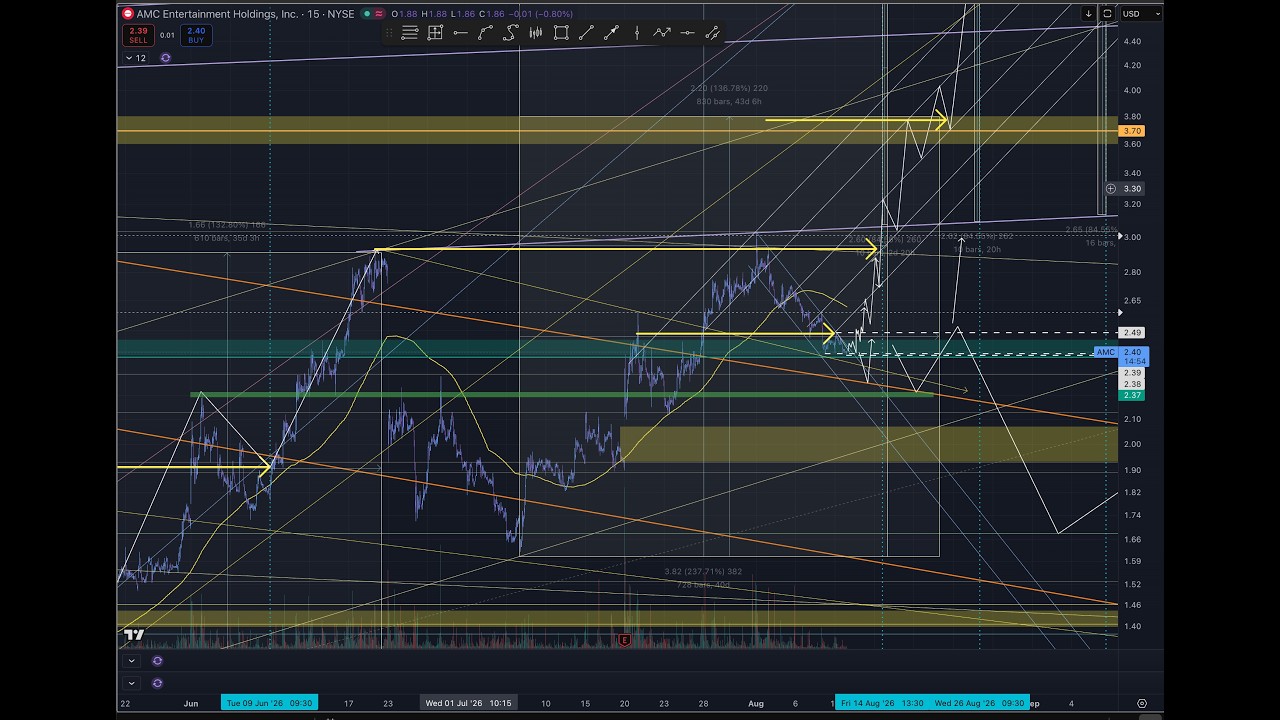Click the Wed 26 Aug '26 09:30 time label
The height and width of the screenshot is (720, 1280).
[979, 703]
